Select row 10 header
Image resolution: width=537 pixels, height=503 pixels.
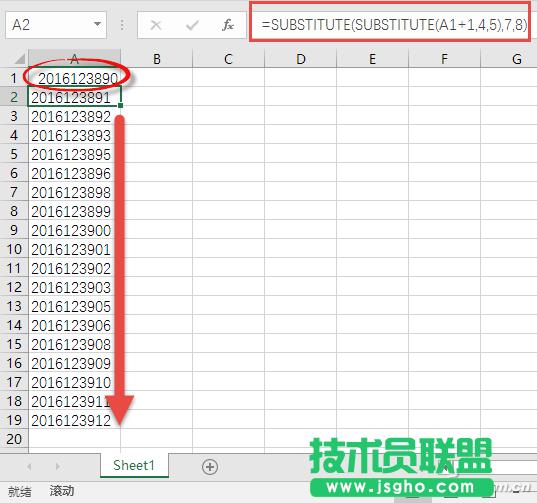(14, 249)
